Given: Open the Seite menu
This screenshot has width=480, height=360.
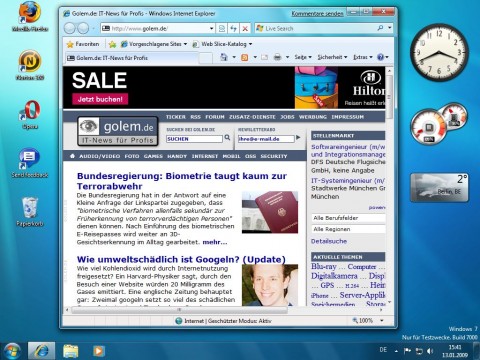Looking at the screenshot, I should coord(303,57).
